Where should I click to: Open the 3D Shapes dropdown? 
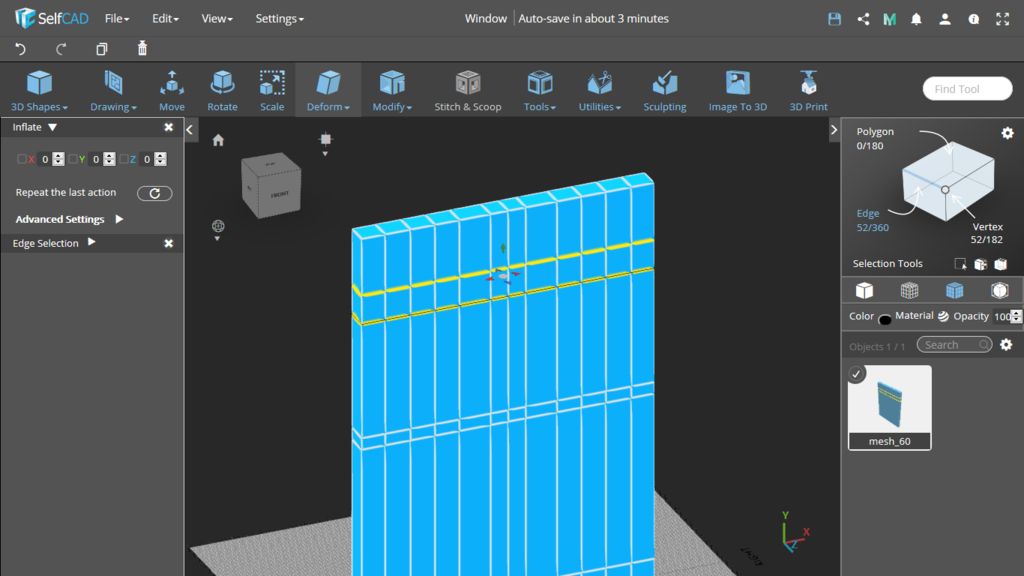tap(39, 90)
